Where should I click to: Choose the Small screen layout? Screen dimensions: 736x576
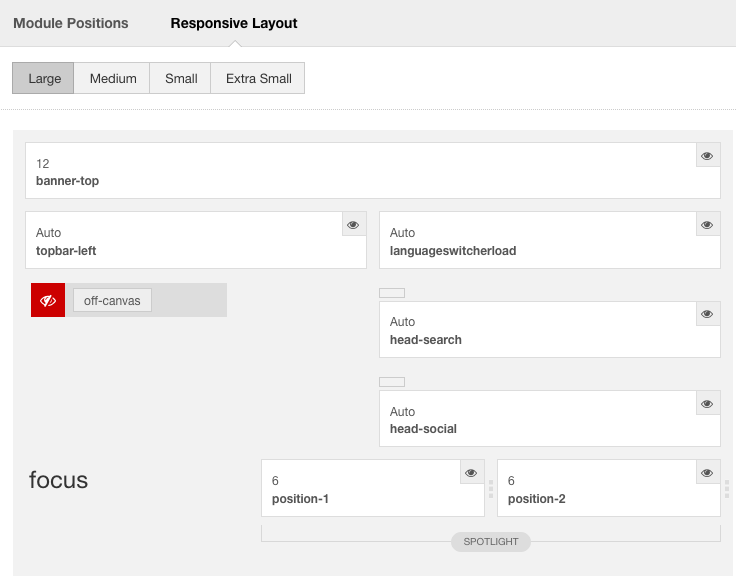click(180, 78)
